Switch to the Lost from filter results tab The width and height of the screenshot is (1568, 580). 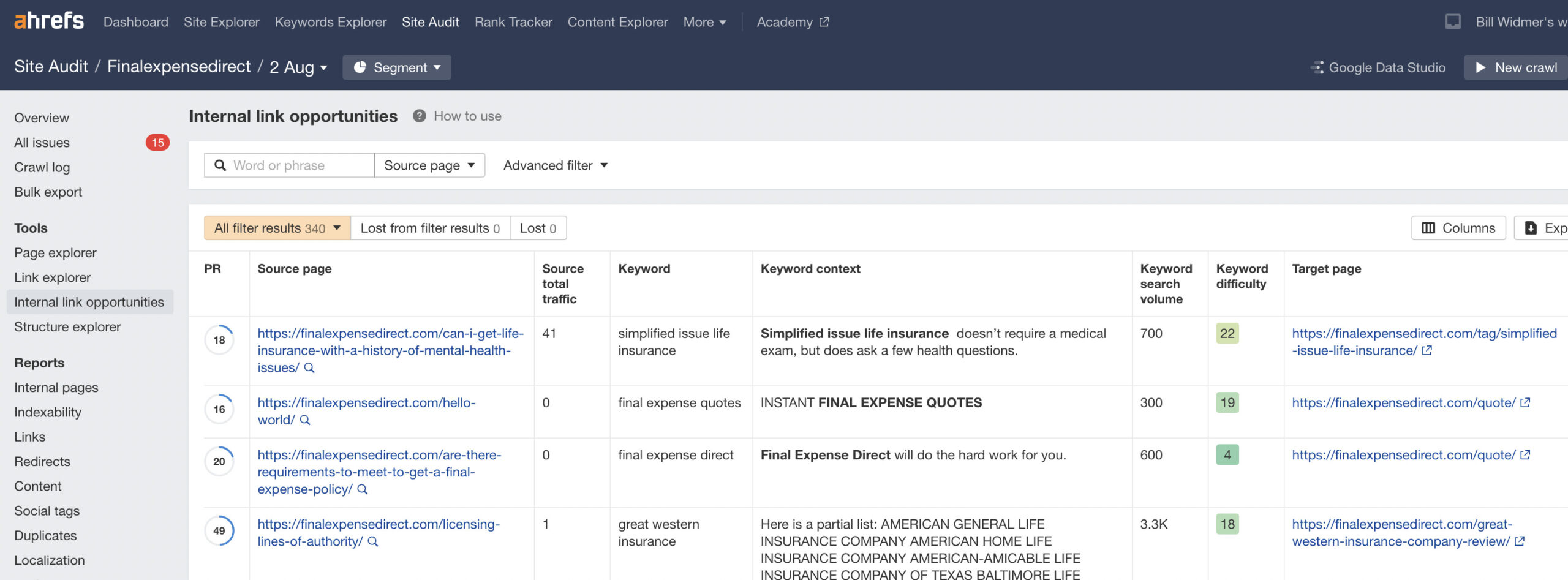point(429,227)
